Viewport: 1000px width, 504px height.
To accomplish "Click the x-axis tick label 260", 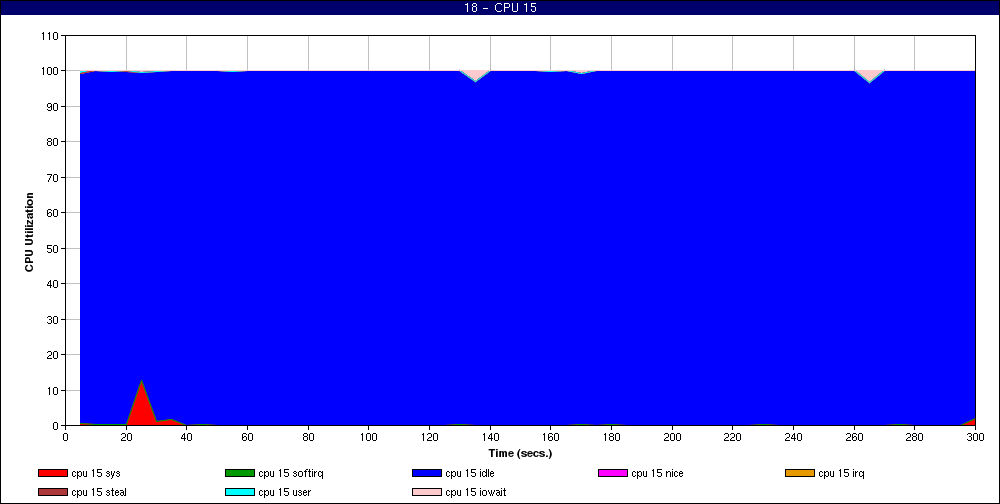I will pyautogui.click(x=854, y=437).
